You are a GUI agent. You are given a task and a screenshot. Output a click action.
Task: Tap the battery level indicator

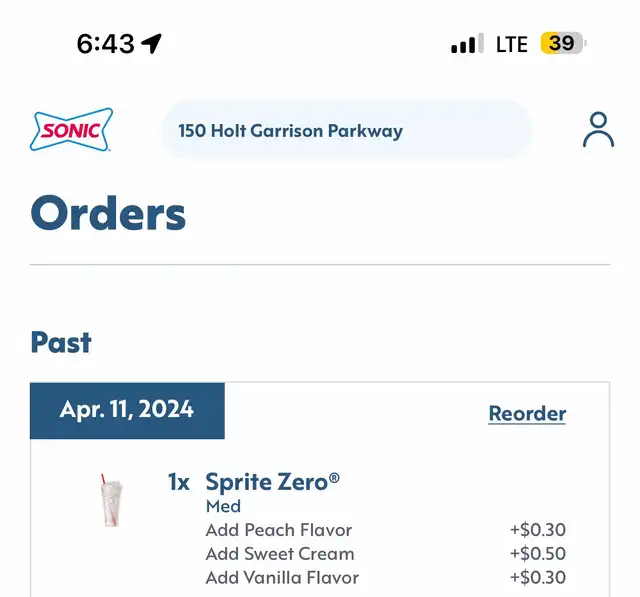click(563, 43)
